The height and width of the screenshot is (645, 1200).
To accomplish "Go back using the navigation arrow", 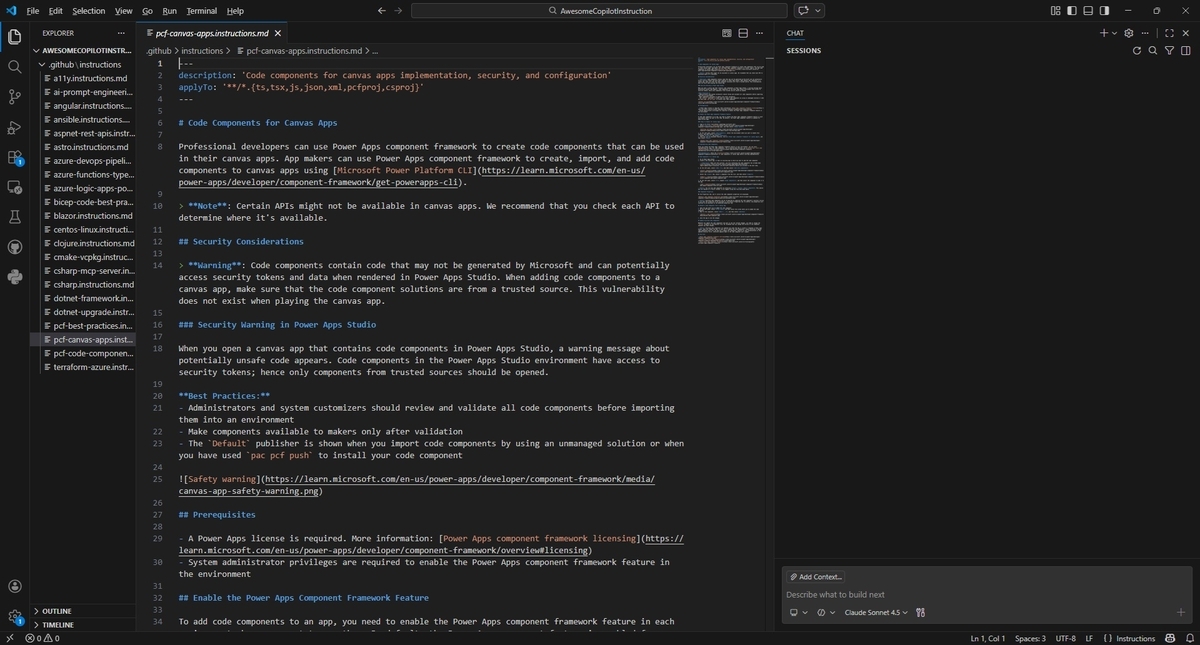I will pos(382,11).
